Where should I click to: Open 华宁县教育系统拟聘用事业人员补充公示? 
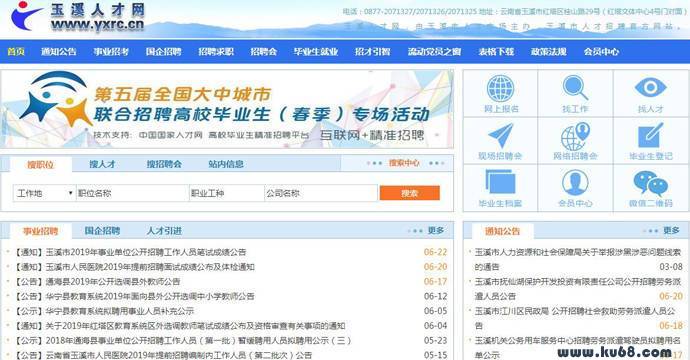pos(104,311)
